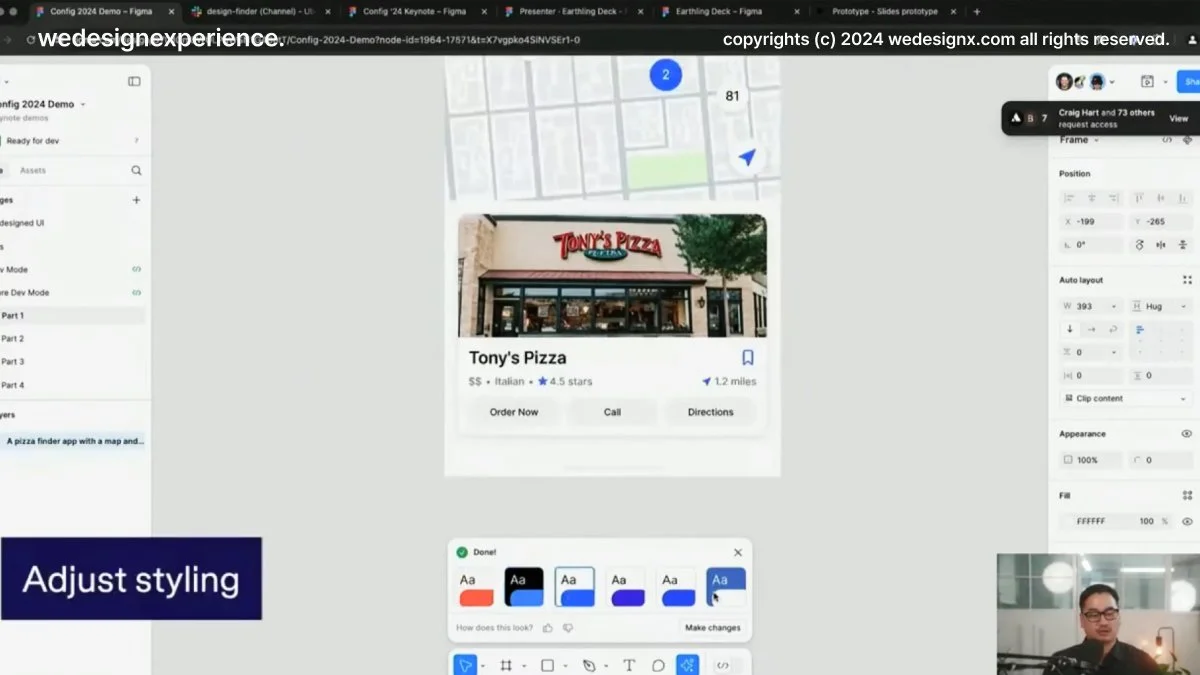Click Auto layout options grid icon
This screenshot has width=1200, height=675.
[x=1187, y=280]
